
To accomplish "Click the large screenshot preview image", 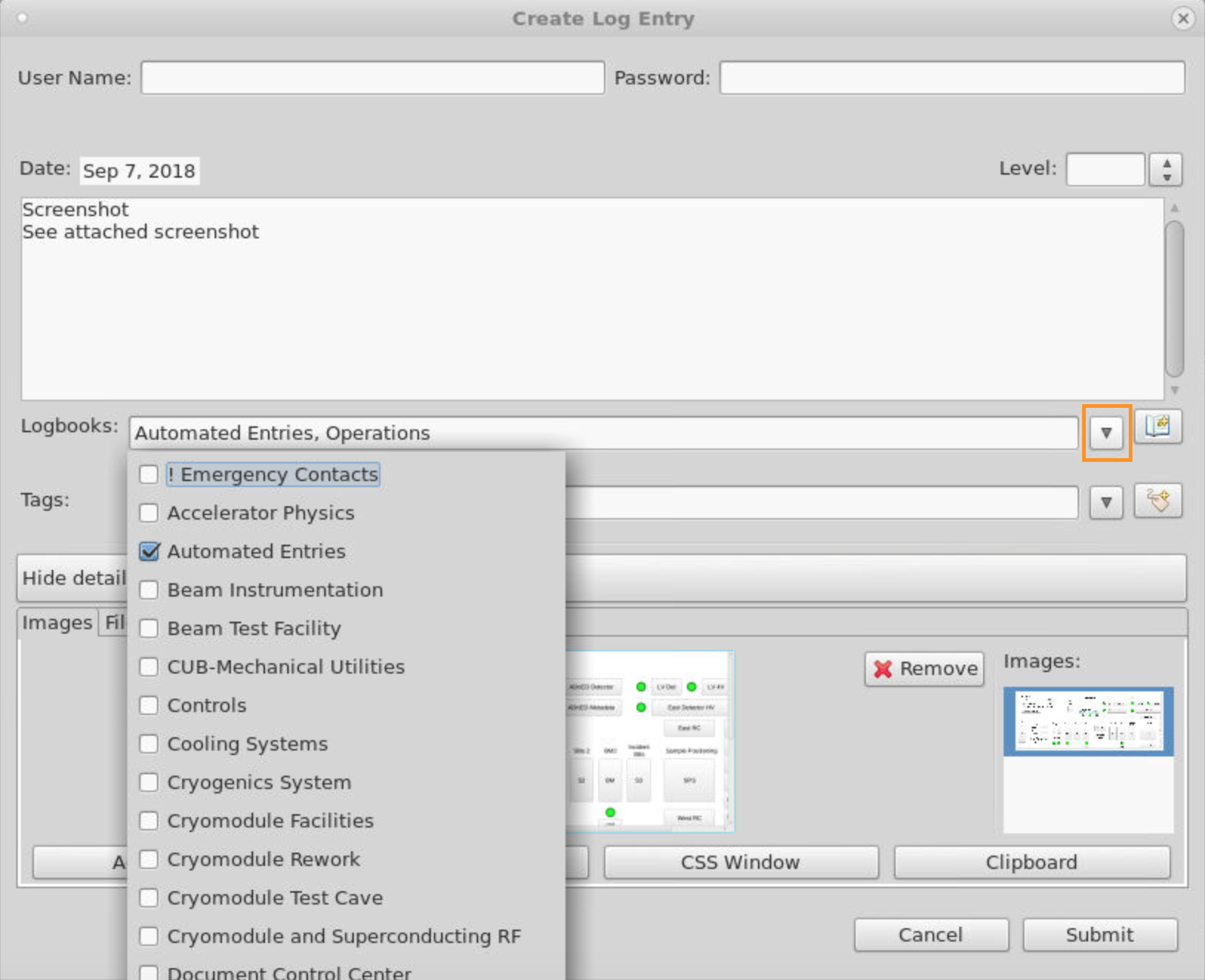I will coord(650,742).
